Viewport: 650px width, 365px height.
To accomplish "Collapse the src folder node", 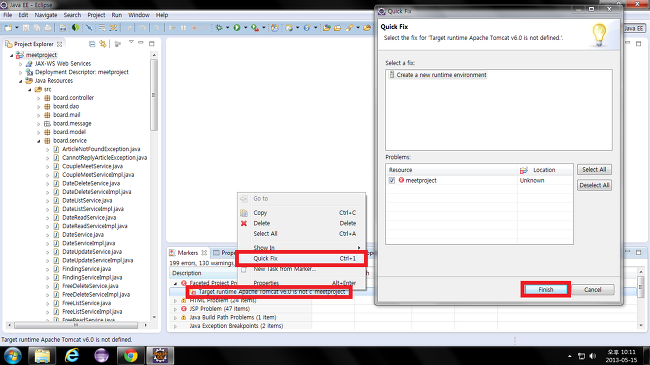I will (30, 90).
